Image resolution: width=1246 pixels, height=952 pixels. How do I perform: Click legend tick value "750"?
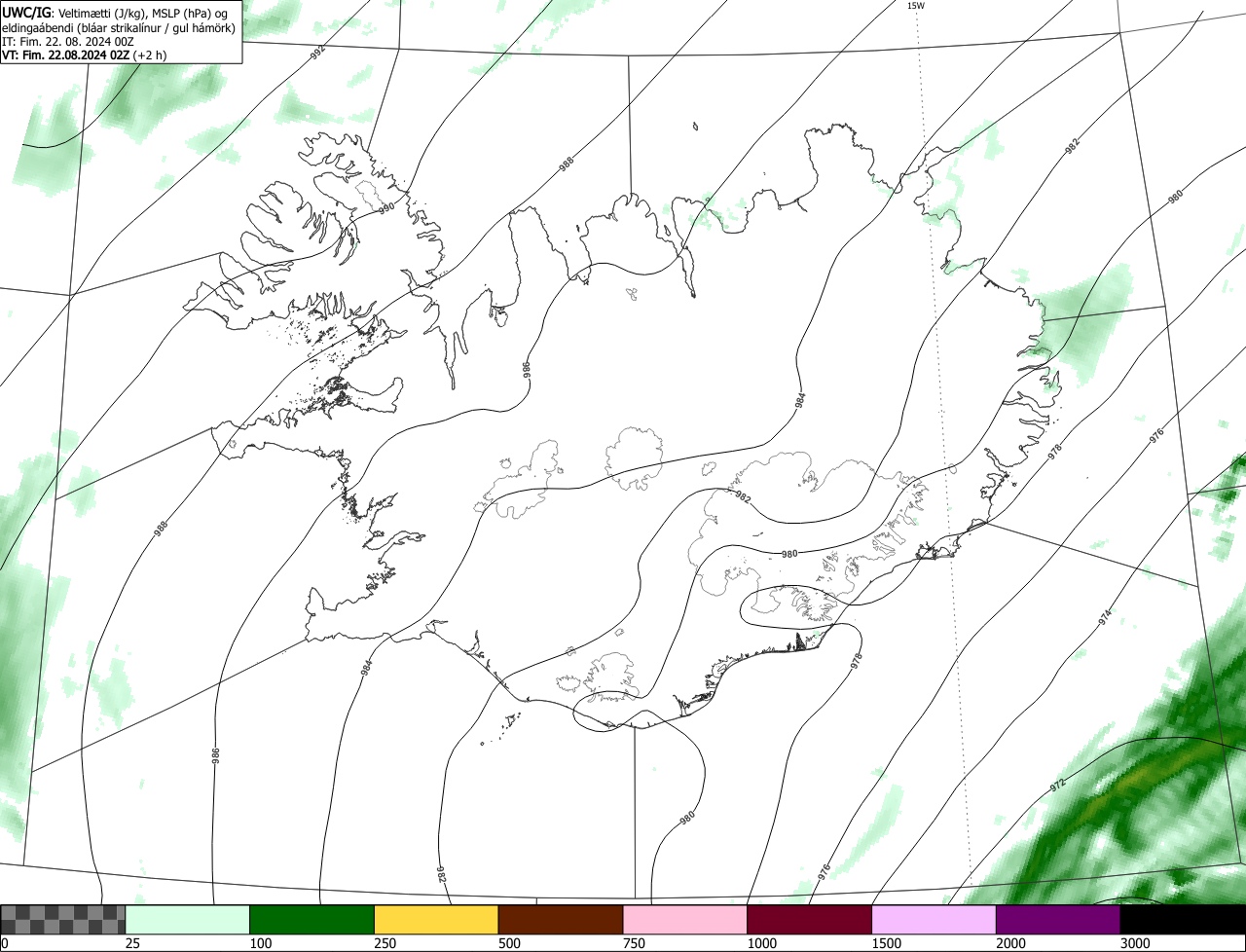633,944
